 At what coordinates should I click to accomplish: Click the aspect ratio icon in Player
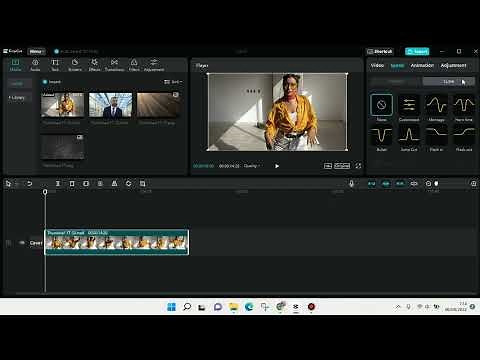point(328,166)
